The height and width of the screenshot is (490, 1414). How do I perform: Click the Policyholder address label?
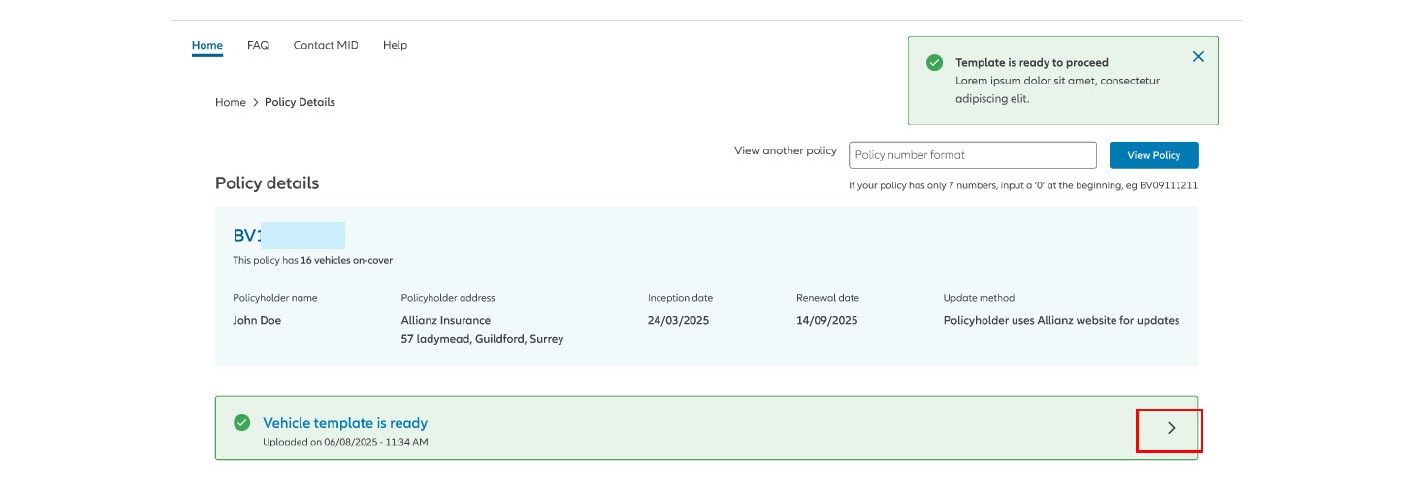(448, 298)
